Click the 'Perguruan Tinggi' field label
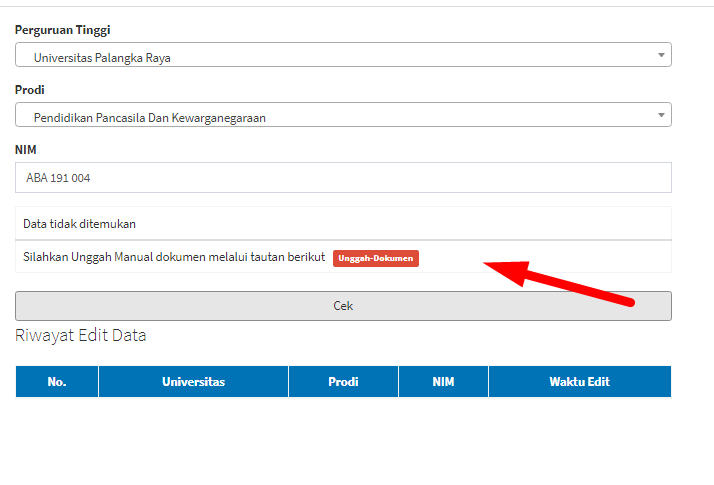This screenshot has height=485, width=714. (x=62, y=30)
